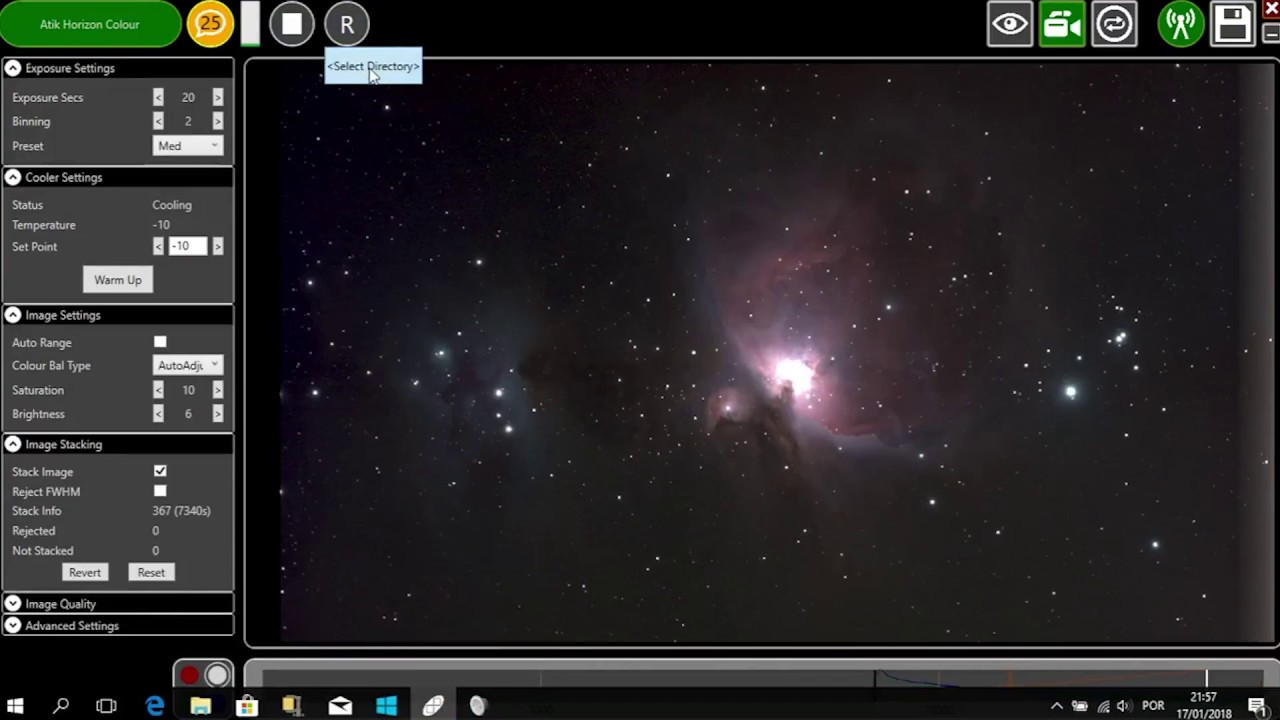Click the yellow 25 countdown circle
This screenshot has width=1280, height=720.
pyautogui.click(x=210, y=24)
